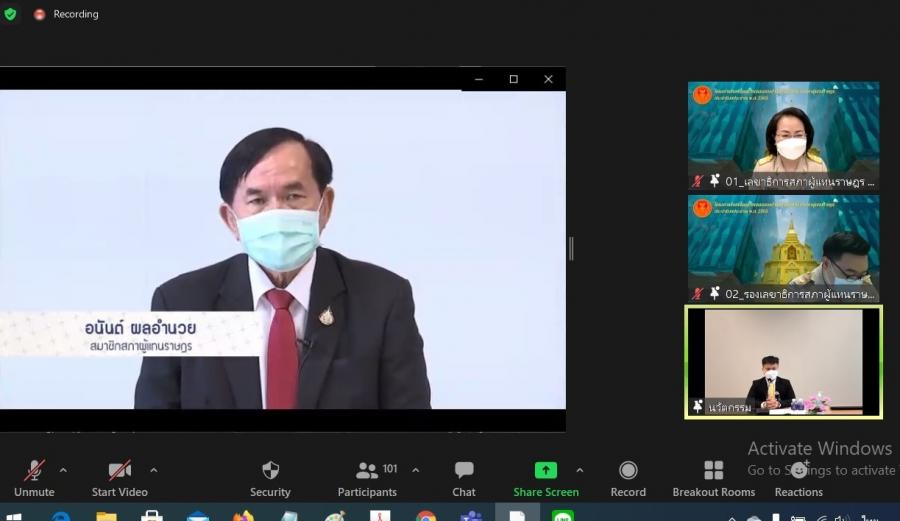Expand the audio options arrow beside Unmute
The width and height of the screenshot is (900, 521).
[x=63, y=470]
